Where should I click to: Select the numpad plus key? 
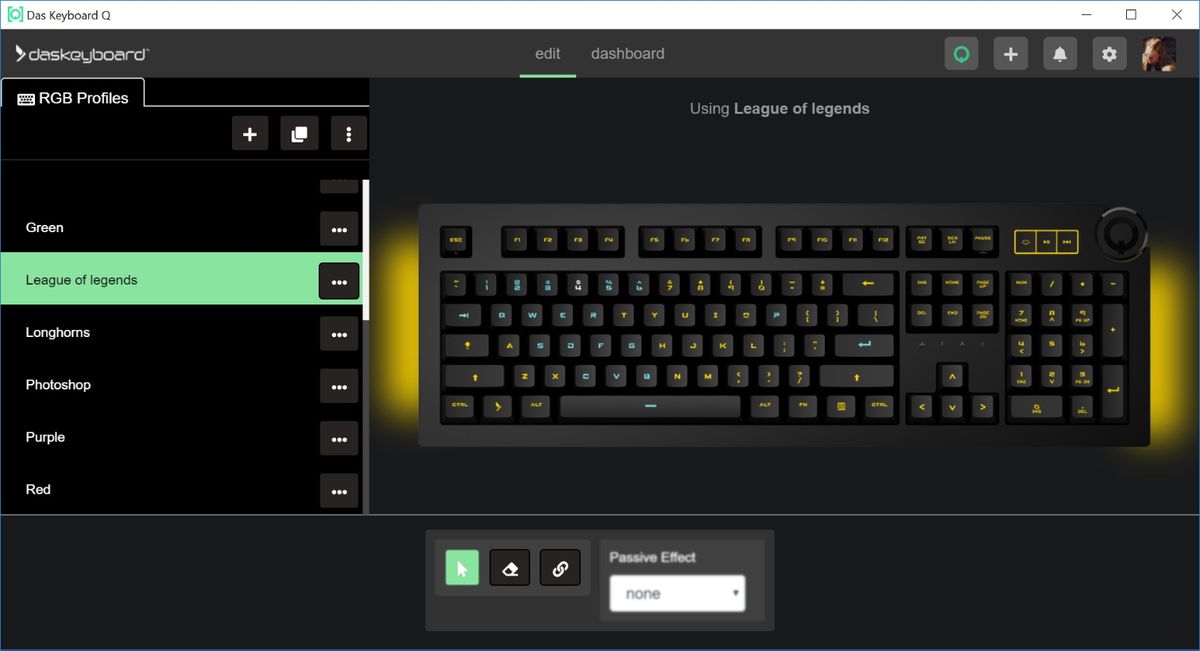click(1112, 329)
